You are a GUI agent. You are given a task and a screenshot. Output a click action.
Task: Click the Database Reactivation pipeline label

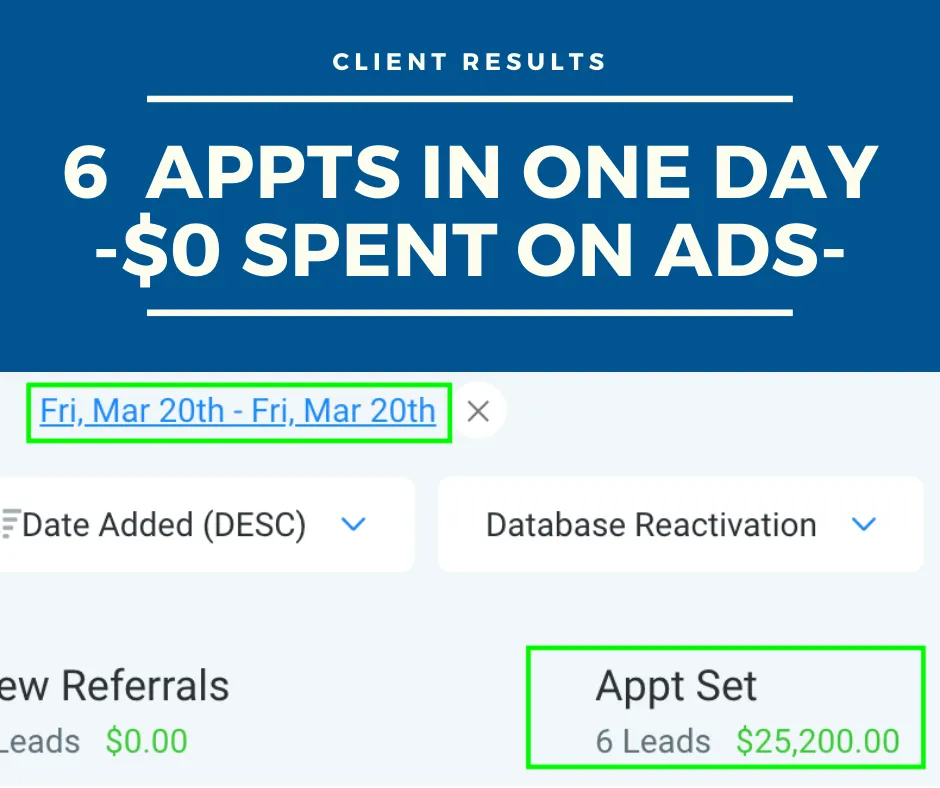click(x=651, y=524)
